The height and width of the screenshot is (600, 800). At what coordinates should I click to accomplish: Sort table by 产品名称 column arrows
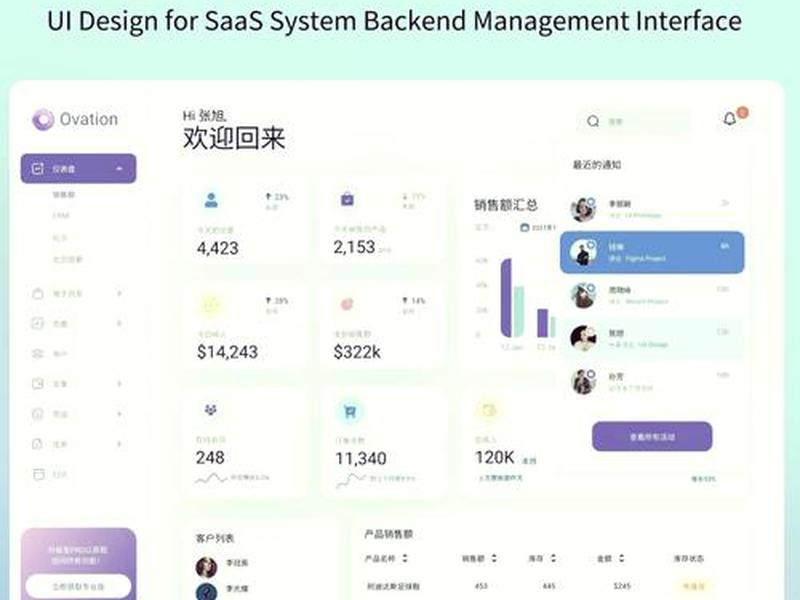pos(405,558)
